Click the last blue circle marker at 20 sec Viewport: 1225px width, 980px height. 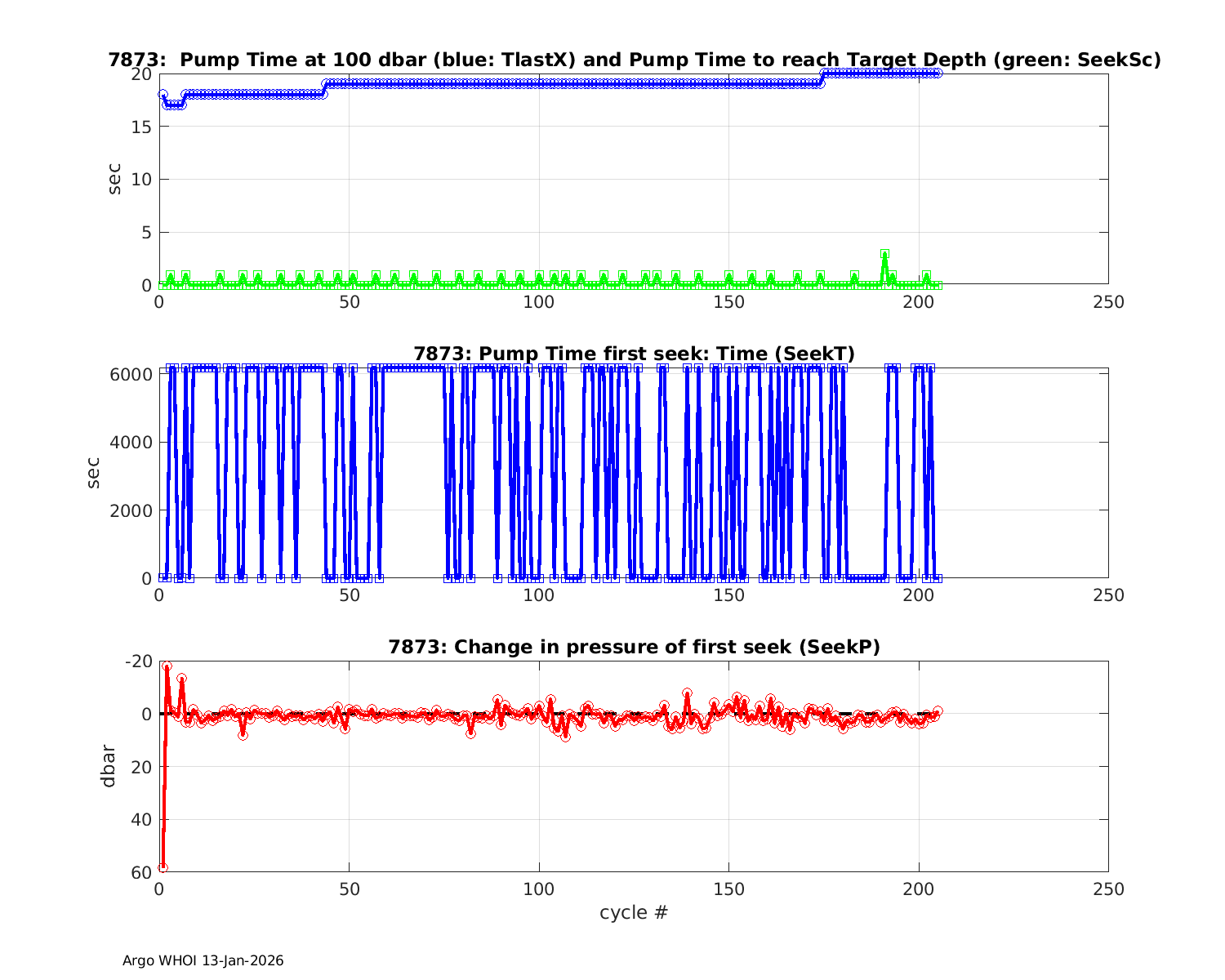tap(938, 73)
